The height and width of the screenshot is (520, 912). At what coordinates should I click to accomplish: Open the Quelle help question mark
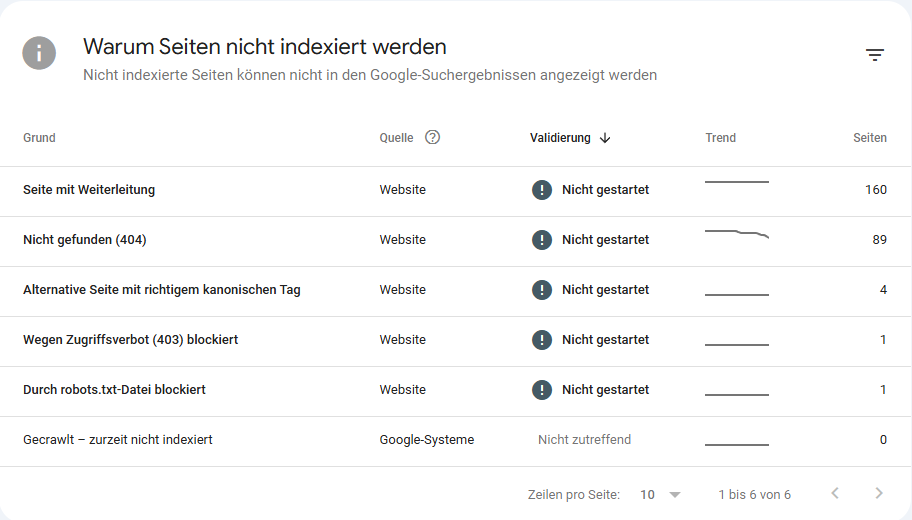(x=432, y=137)
